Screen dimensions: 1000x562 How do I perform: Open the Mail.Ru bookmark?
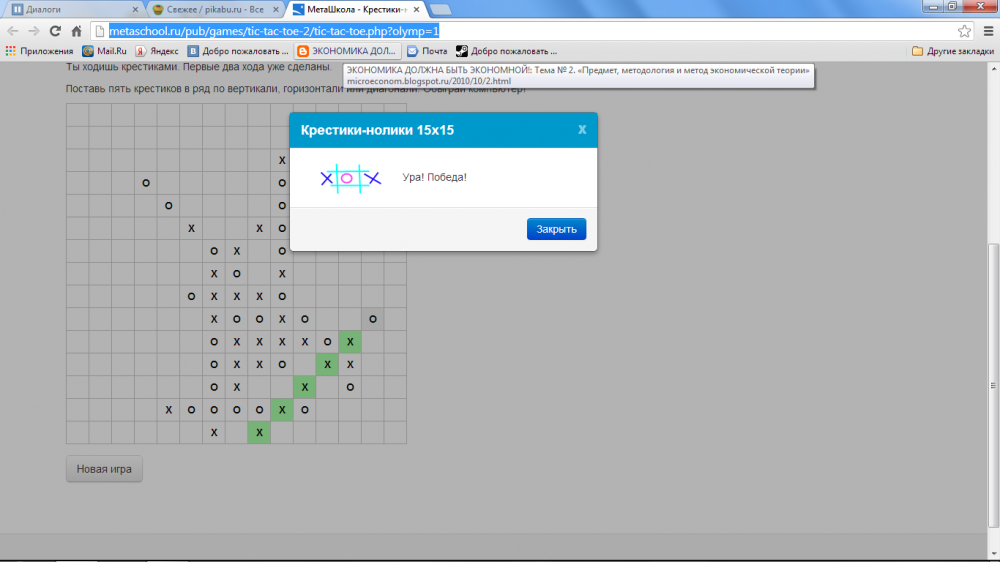click(x=105, y=51)
